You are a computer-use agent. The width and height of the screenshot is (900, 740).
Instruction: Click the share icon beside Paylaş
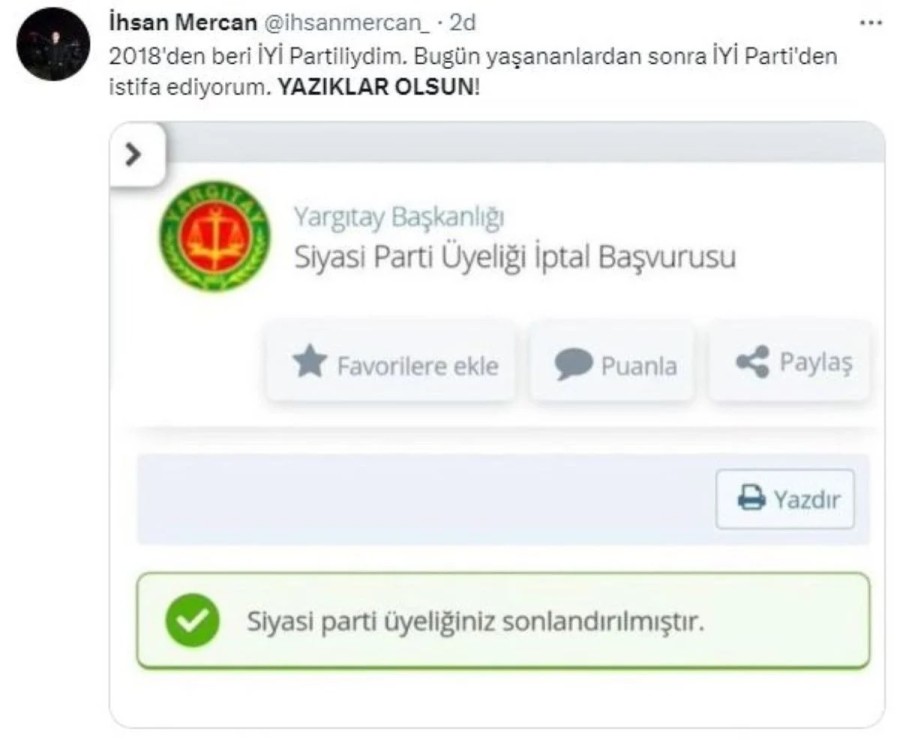(x=751, y=362)
